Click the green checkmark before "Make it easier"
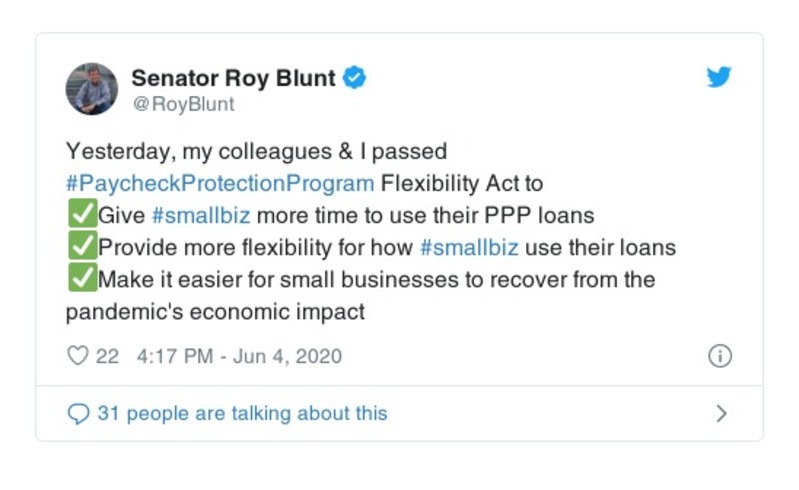This screenshot has height=490, width=799. pos(81,279)
